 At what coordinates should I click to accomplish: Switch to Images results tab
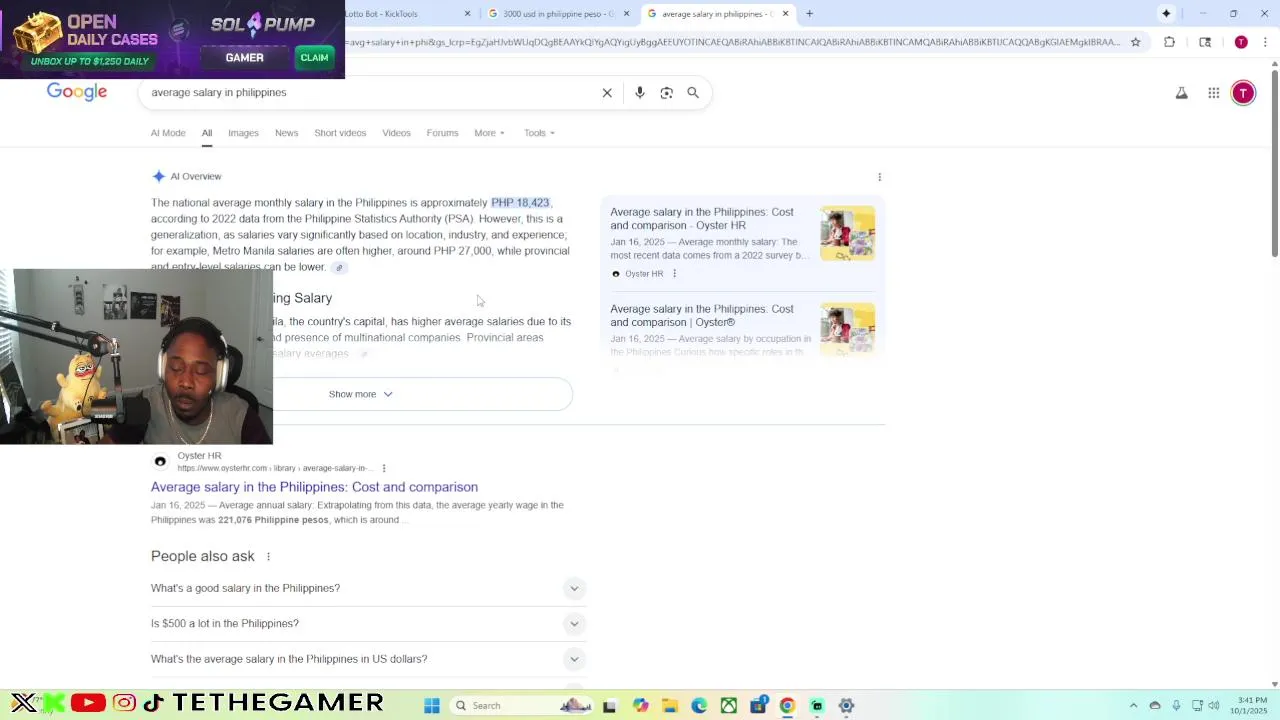[x=243, y=133]
